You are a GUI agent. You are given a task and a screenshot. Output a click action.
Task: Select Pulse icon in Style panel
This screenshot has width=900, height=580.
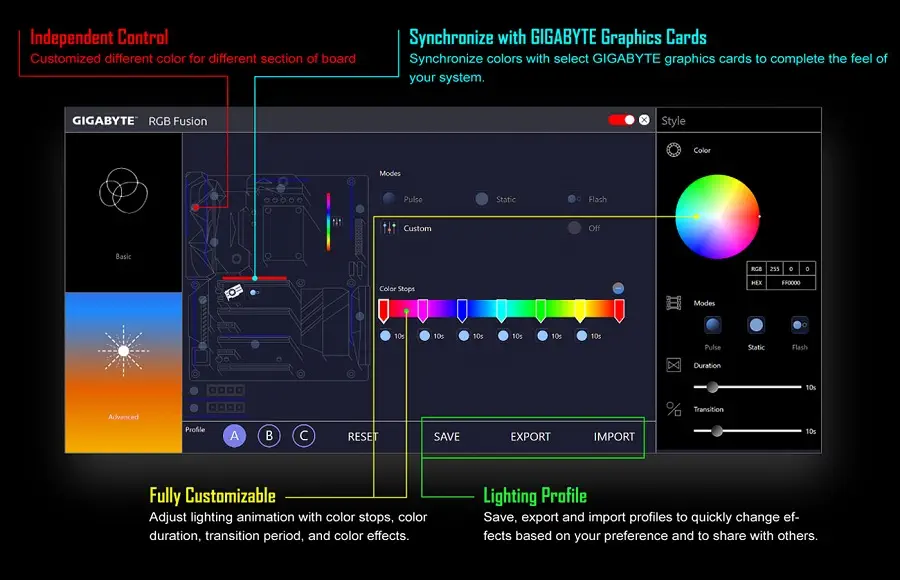[712, 325]
